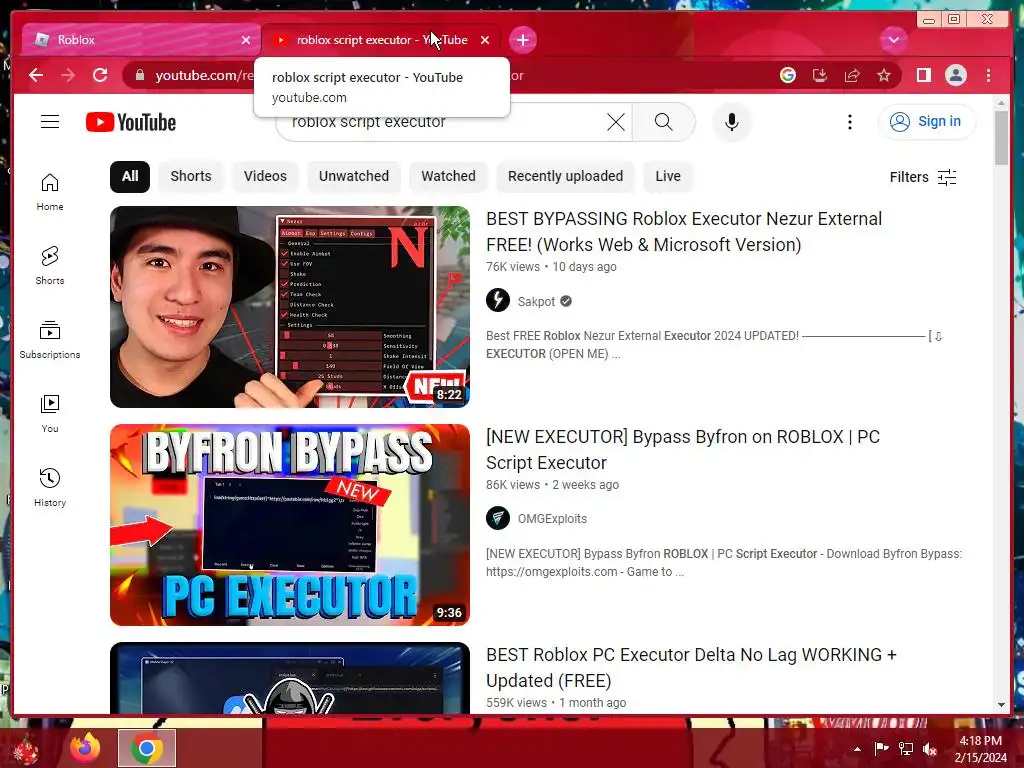Show hidden system tray icons
Screen dimensions: 1024x768
pos(857,749)
